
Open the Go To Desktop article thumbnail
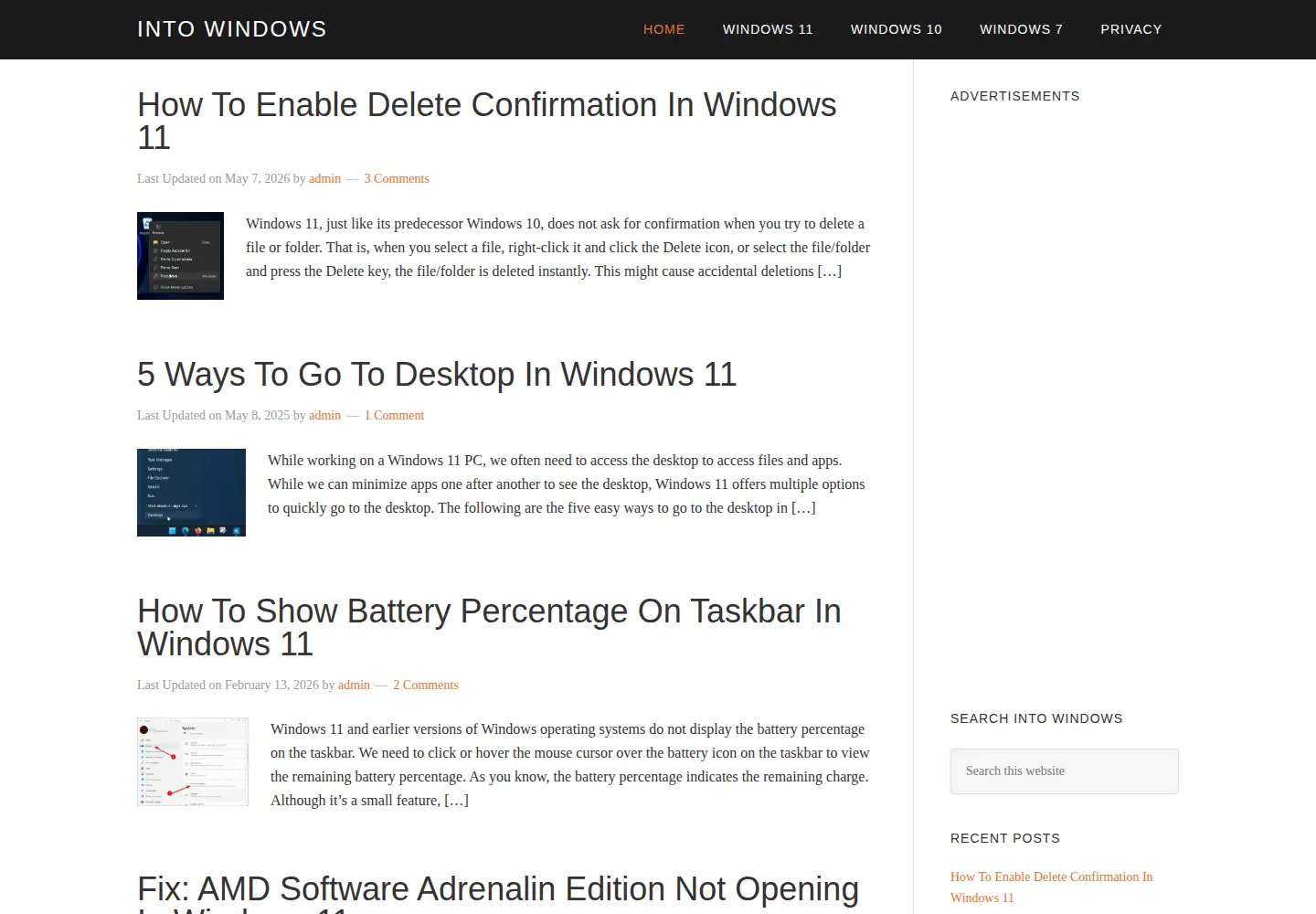(191, 493)
